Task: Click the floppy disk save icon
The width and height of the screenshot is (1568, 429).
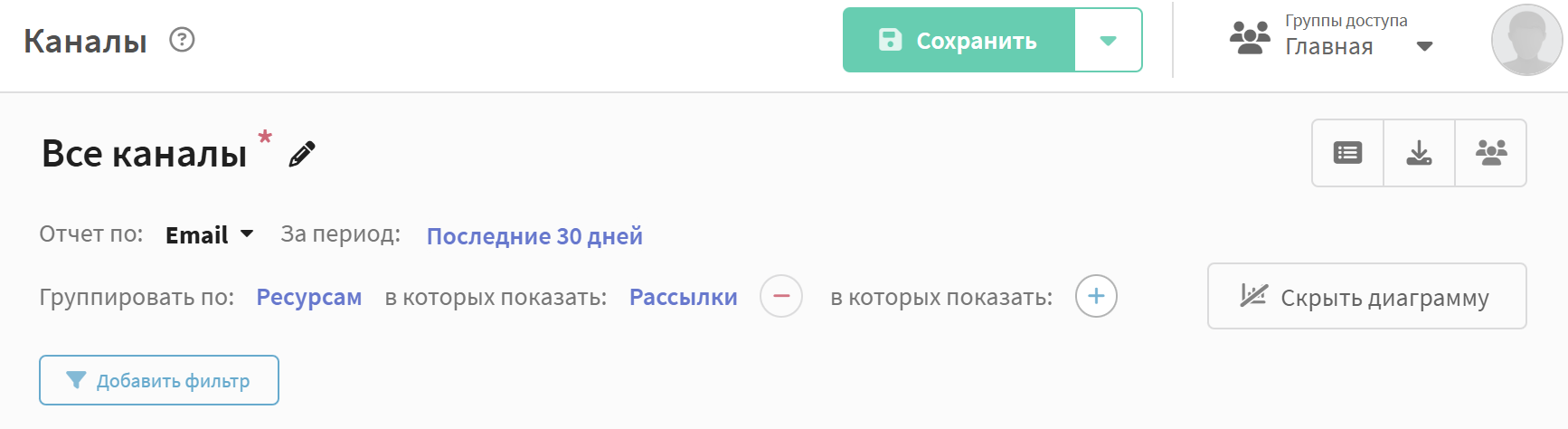Action: (891, 40)
